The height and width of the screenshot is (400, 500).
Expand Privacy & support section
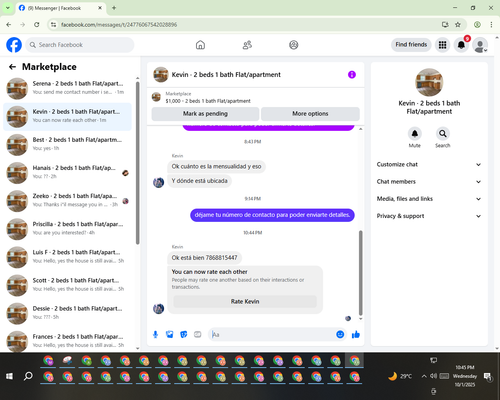pyautogui.click(x=429, y=216)
